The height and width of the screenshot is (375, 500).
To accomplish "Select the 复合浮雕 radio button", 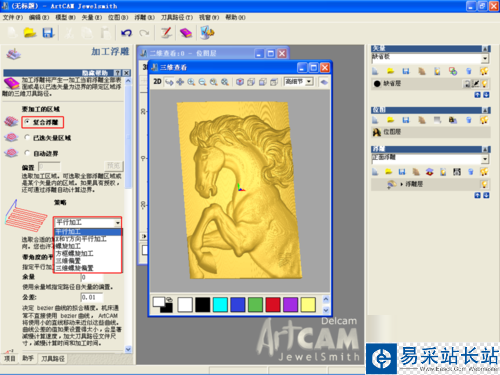I will point(27,122).
